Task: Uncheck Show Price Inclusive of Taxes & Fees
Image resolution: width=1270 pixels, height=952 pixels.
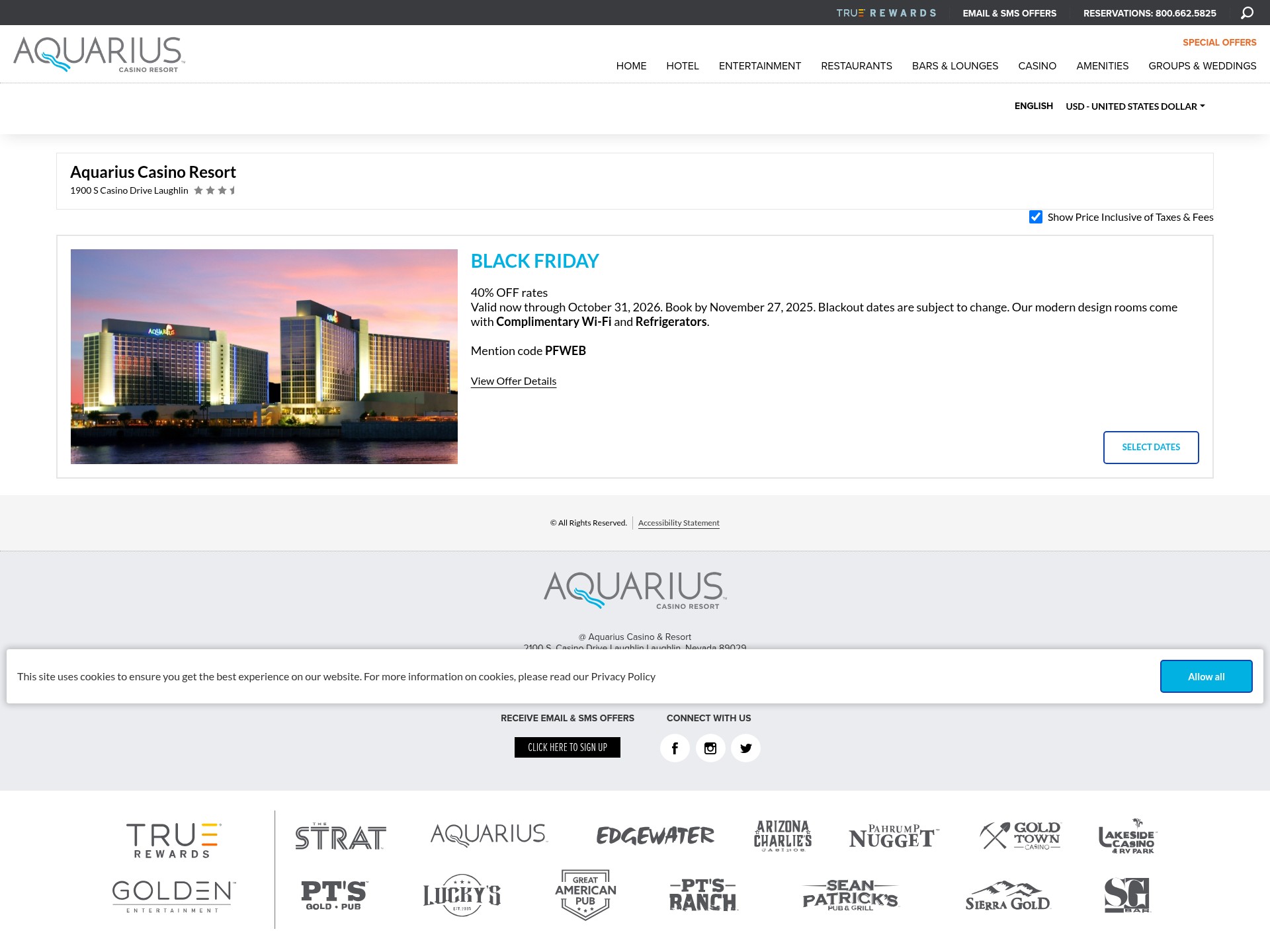Action: (1036, 217)
